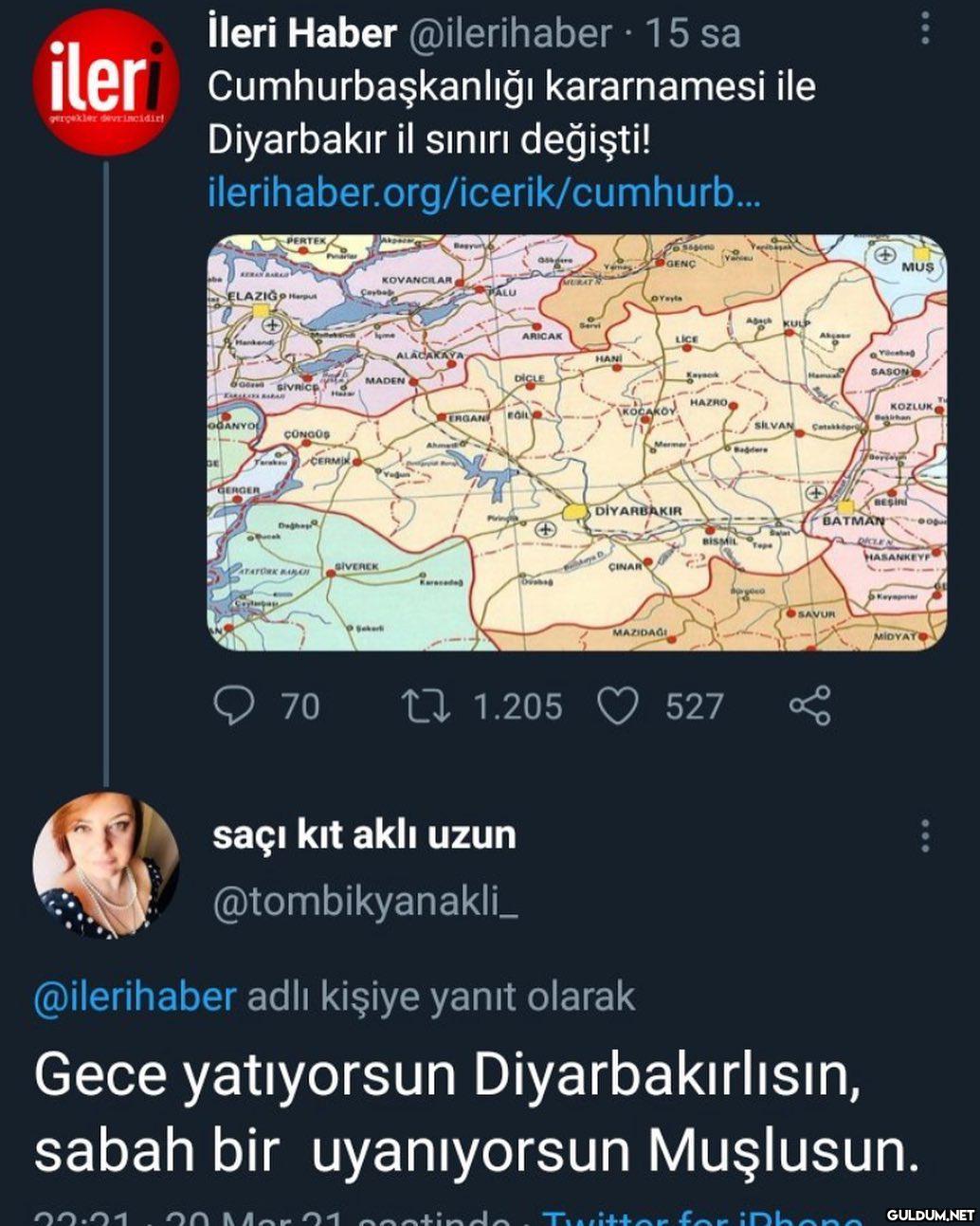The image size is (980, 1226).
Task: Tap the @tombikyanakli_ username
Action: pos(365,903)
